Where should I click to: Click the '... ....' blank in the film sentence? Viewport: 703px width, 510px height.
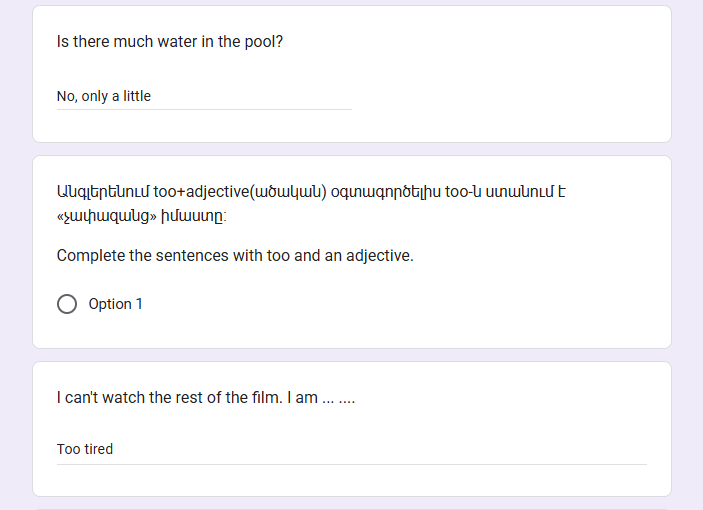click(x=338, y=398)
